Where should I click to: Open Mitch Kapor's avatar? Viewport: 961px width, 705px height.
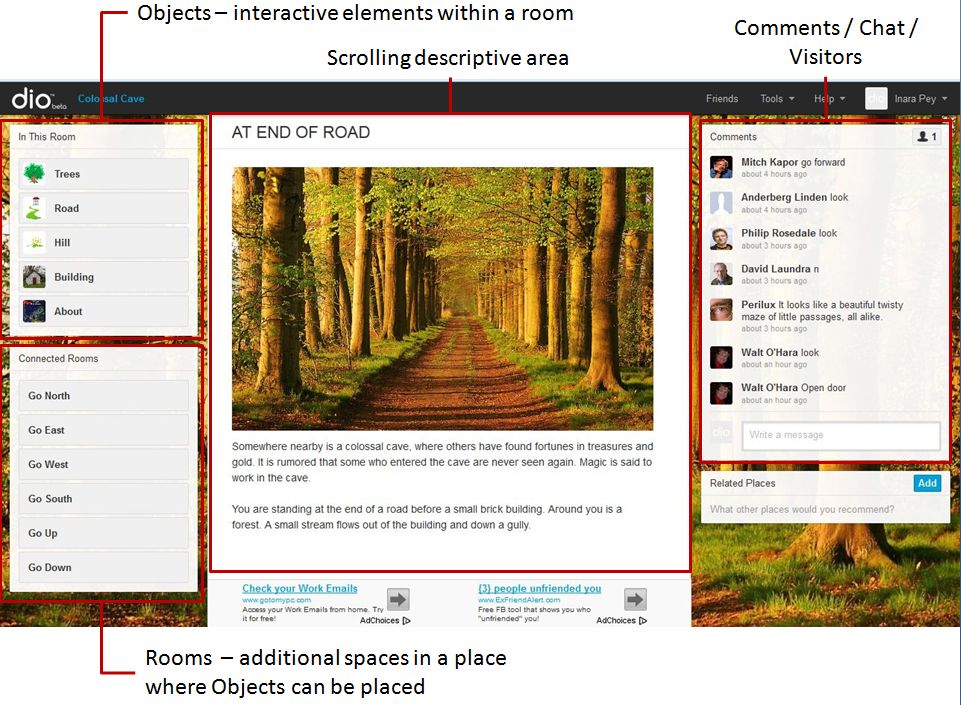(721, 167)
